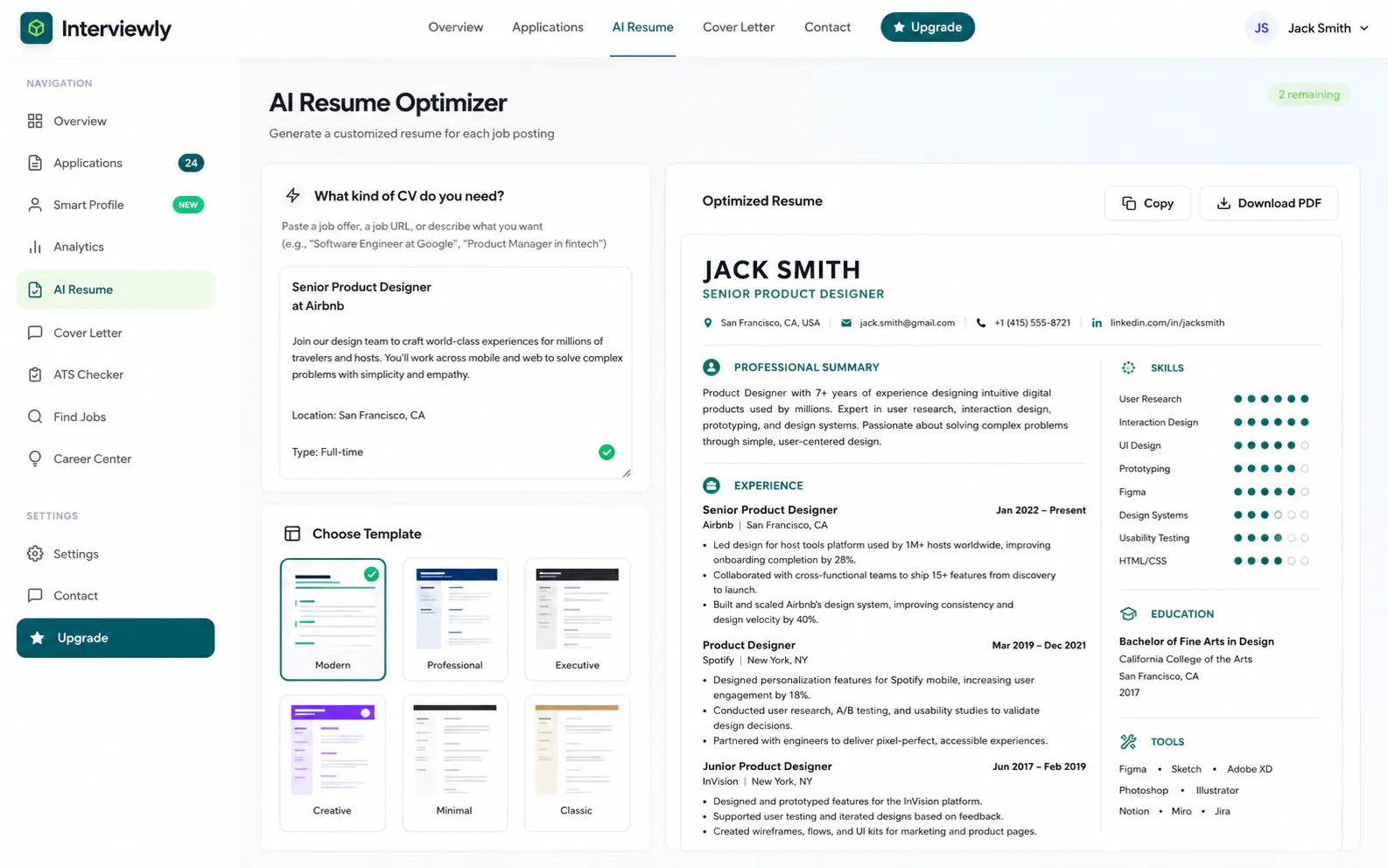The image size is (1388, 868).
Task: Click the Skills icon in the resume
Action: click(1128, 368)
